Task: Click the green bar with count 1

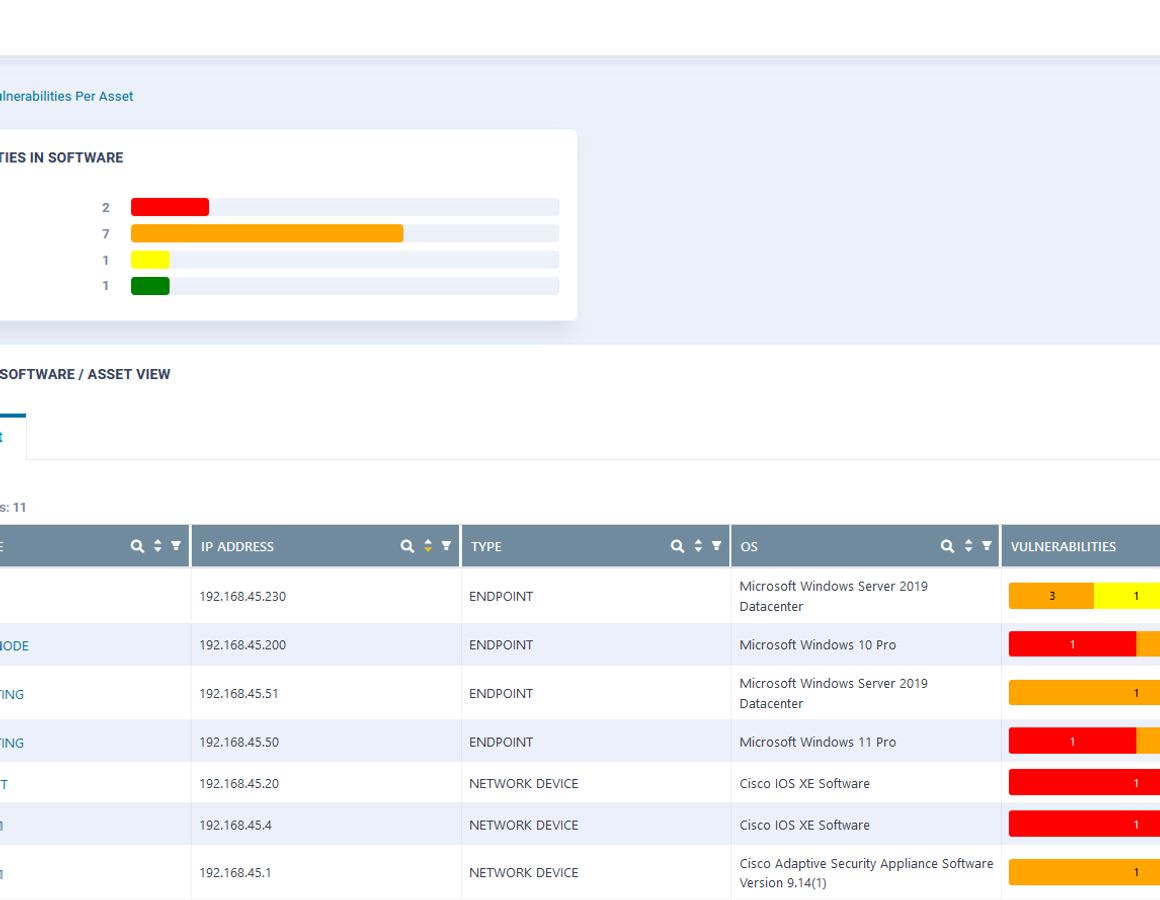Action: pos(150,285)
